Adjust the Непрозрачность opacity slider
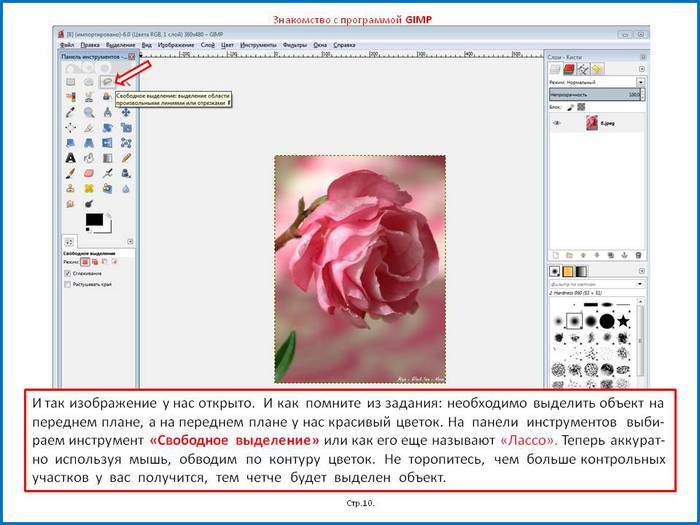Image resolution: width=700 pixels, height=525 pixels. (596, 95)
